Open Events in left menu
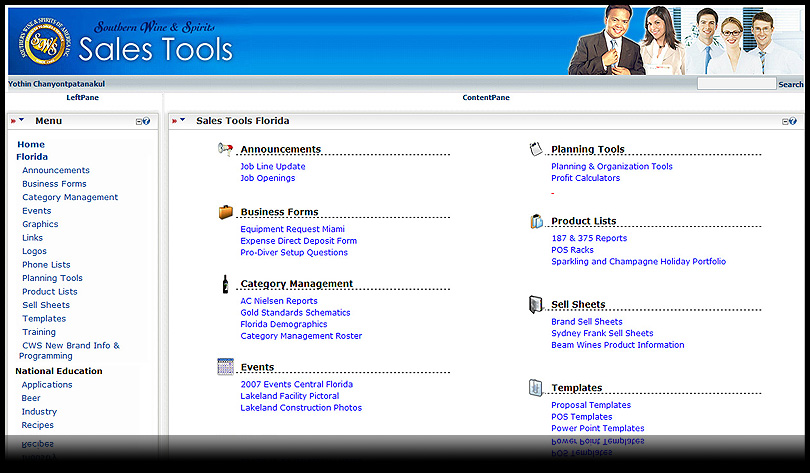The width and height of the screenshot is (810, 473). pos(37,211)
